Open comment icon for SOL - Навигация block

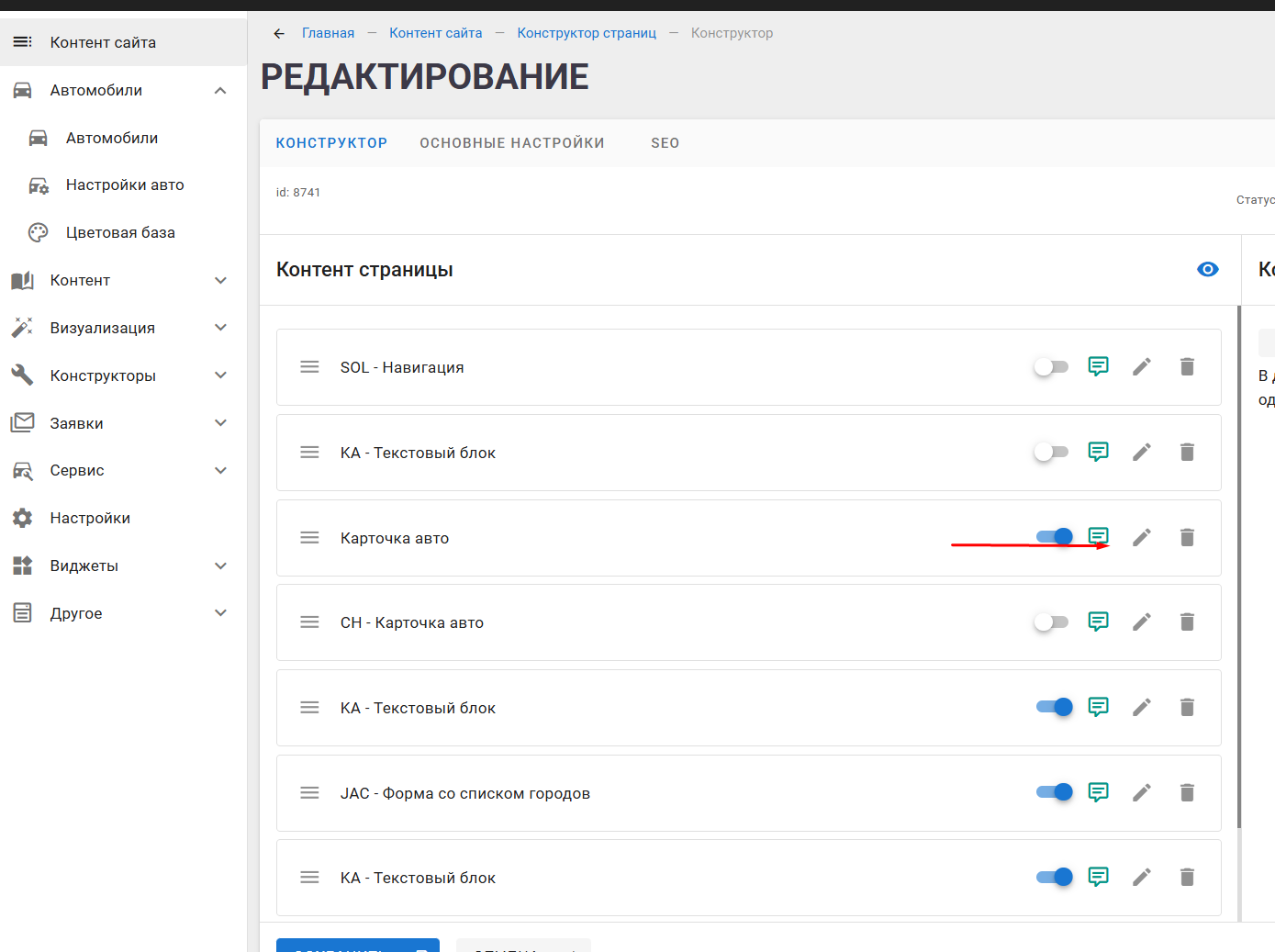tap(1098, 366)
